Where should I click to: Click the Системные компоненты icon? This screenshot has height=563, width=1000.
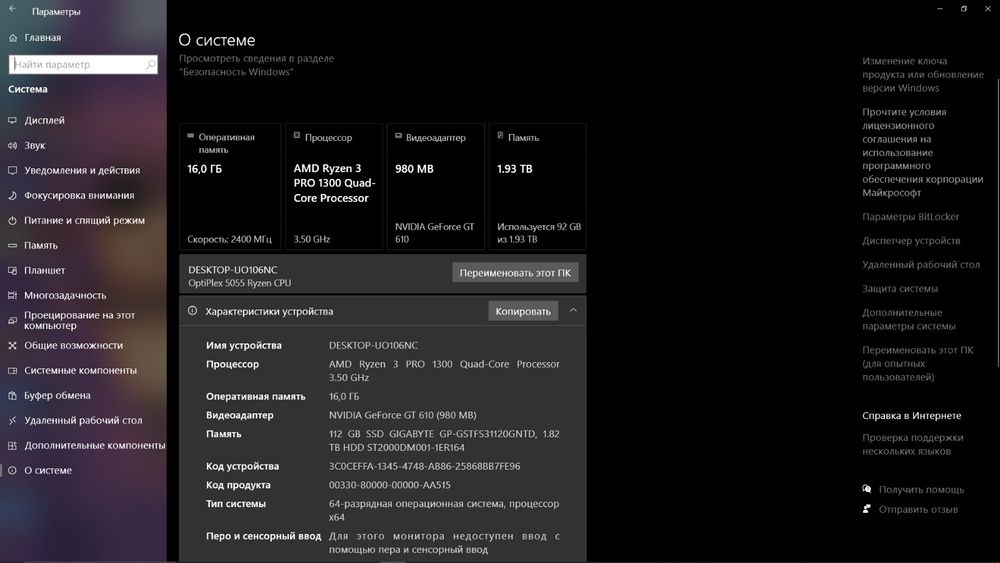(12, 370)
